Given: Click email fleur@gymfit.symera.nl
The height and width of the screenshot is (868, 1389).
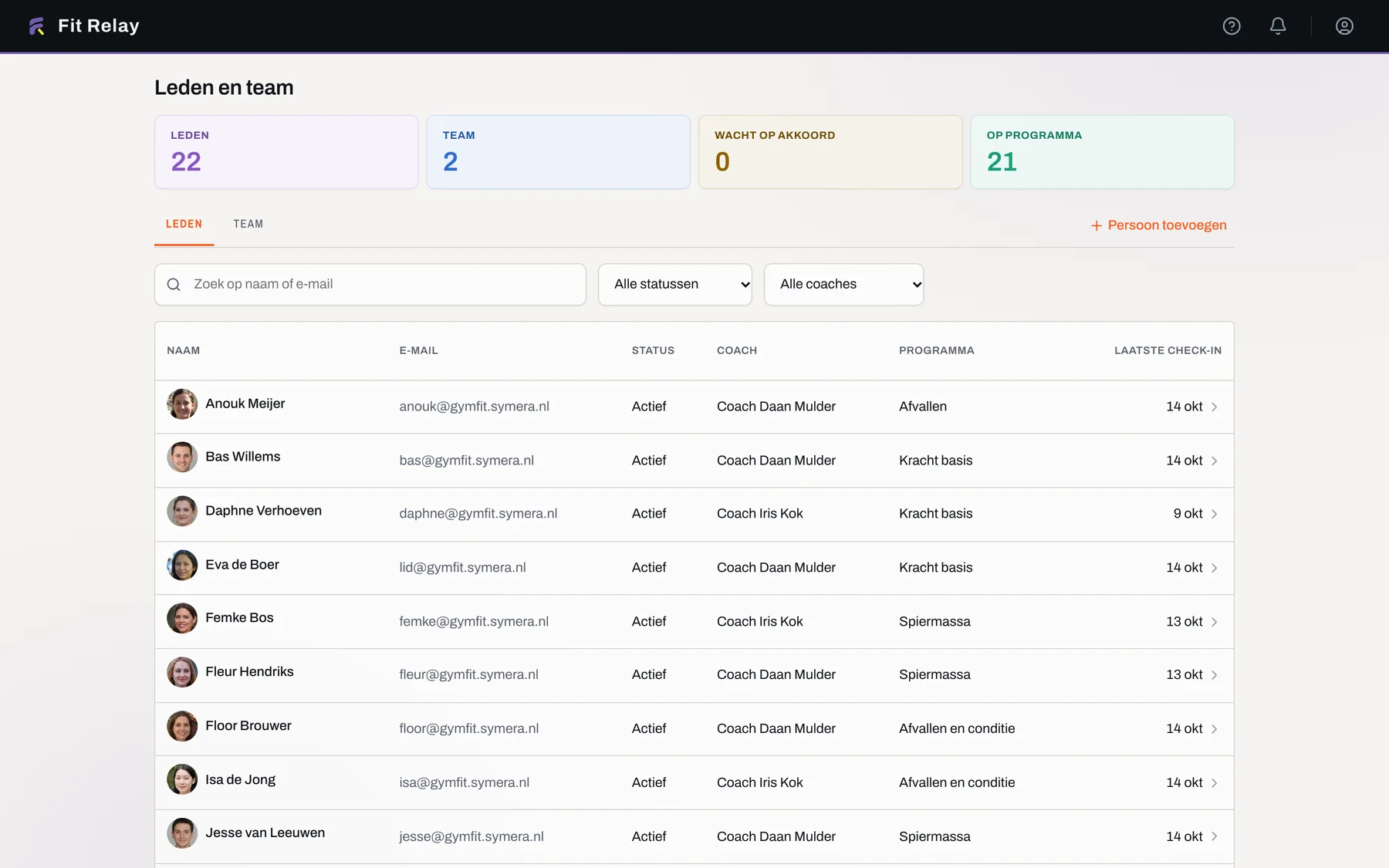Looking at the screenshot, I should (469, 675).
